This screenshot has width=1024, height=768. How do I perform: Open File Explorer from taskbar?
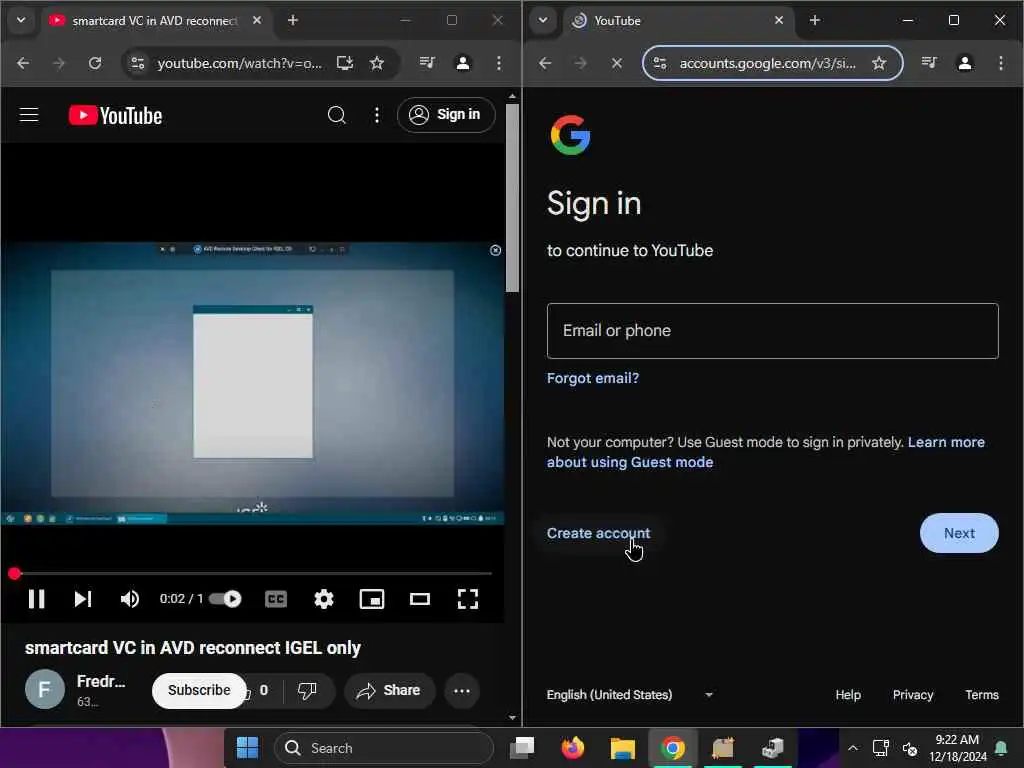coord(622,748)
